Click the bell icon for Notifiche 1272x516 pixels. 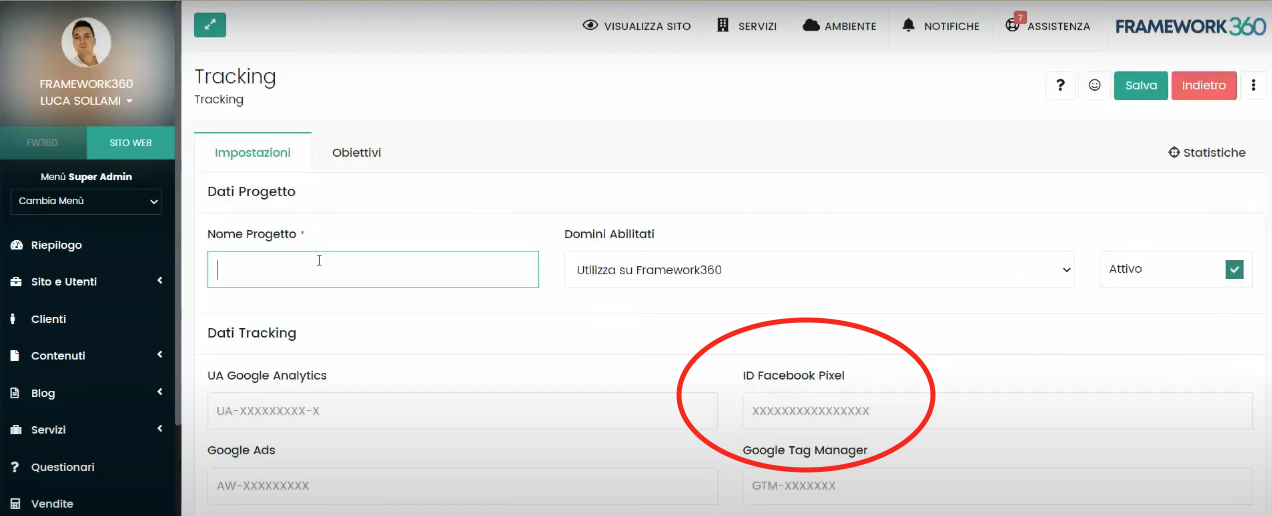click(909, 26)
